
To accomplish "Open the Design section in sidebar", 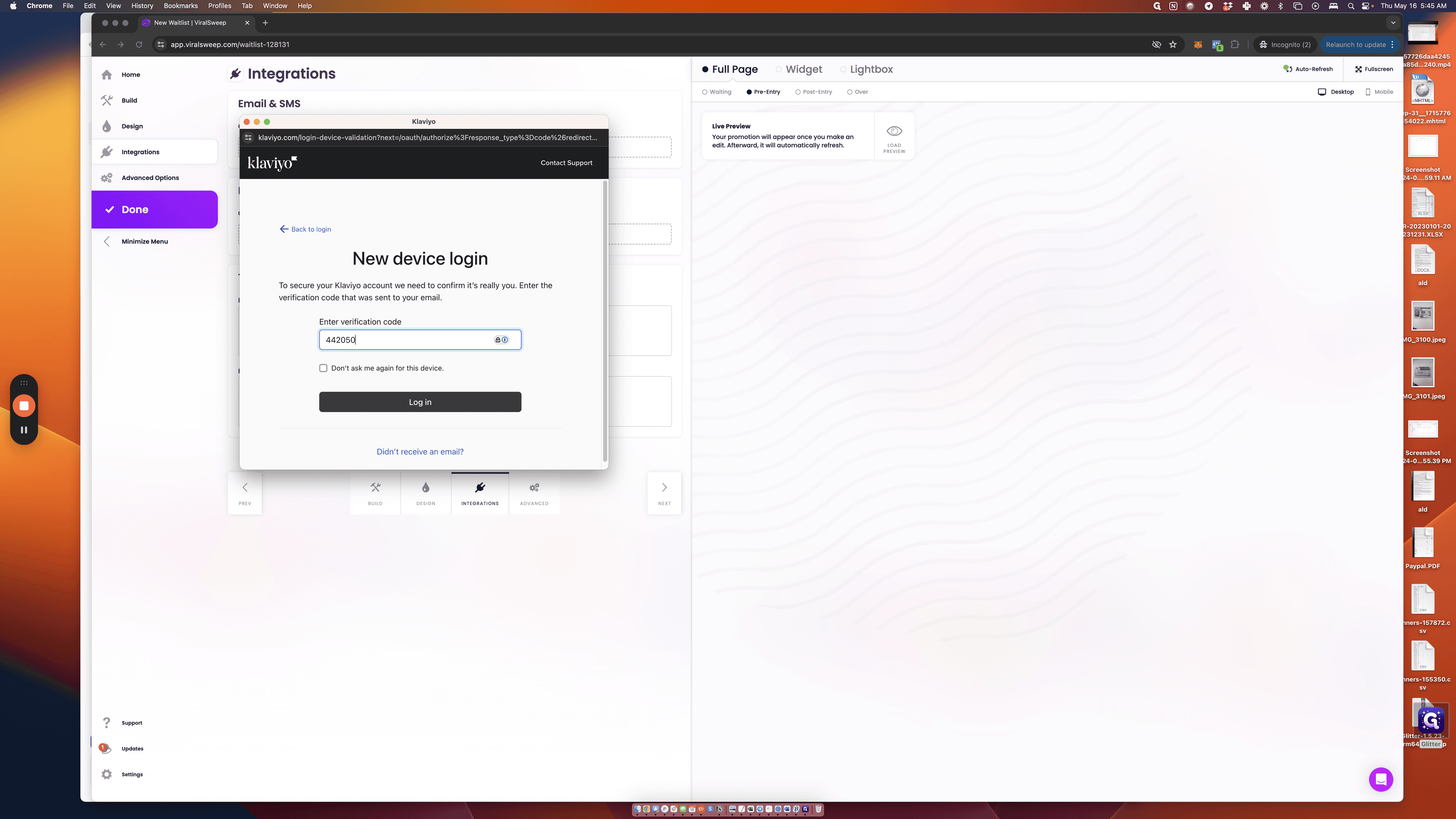I will pyautogui.click(x=132, y=126).
